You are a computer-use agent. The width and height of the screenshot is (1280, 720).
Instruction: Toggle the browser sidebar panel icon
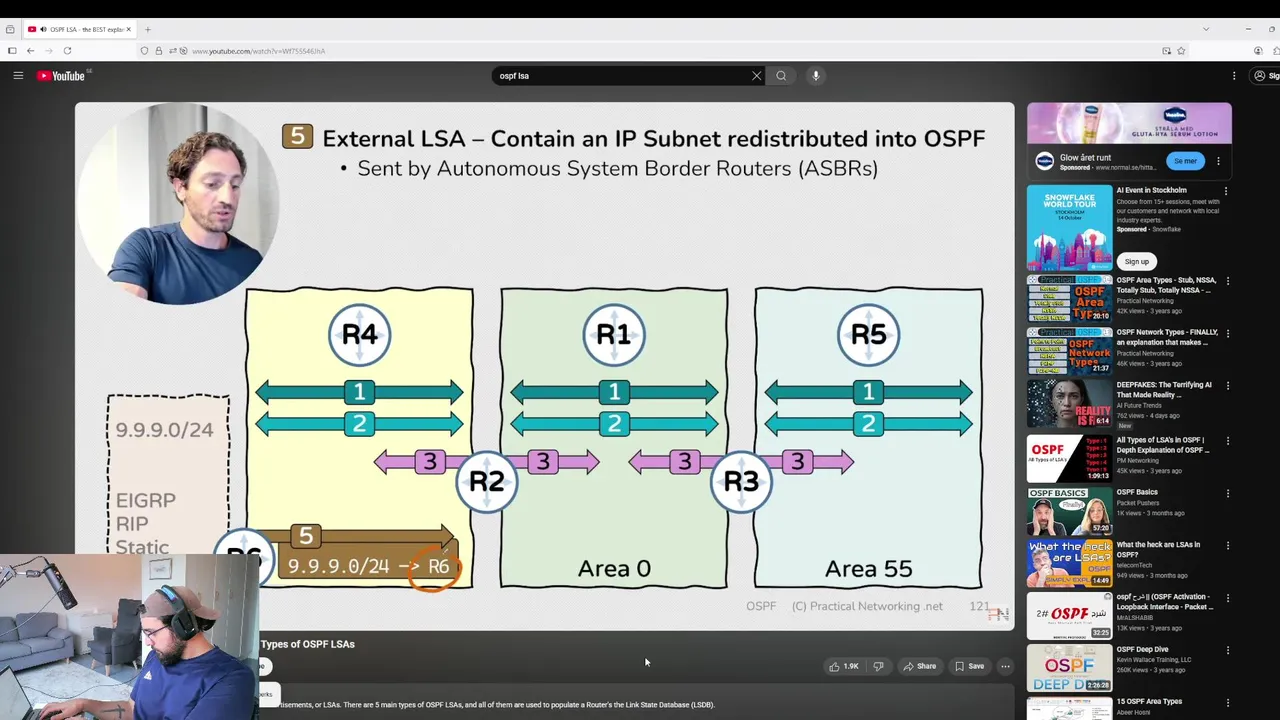[x=12, y=51]
